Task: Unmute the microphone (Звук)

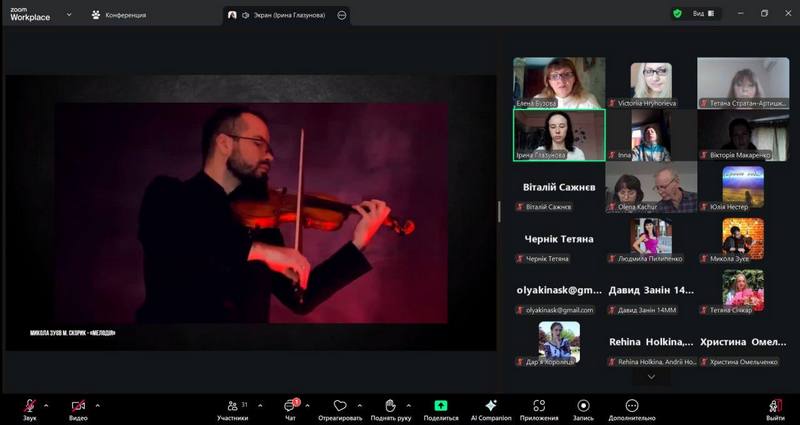Action: click(30, 407)
